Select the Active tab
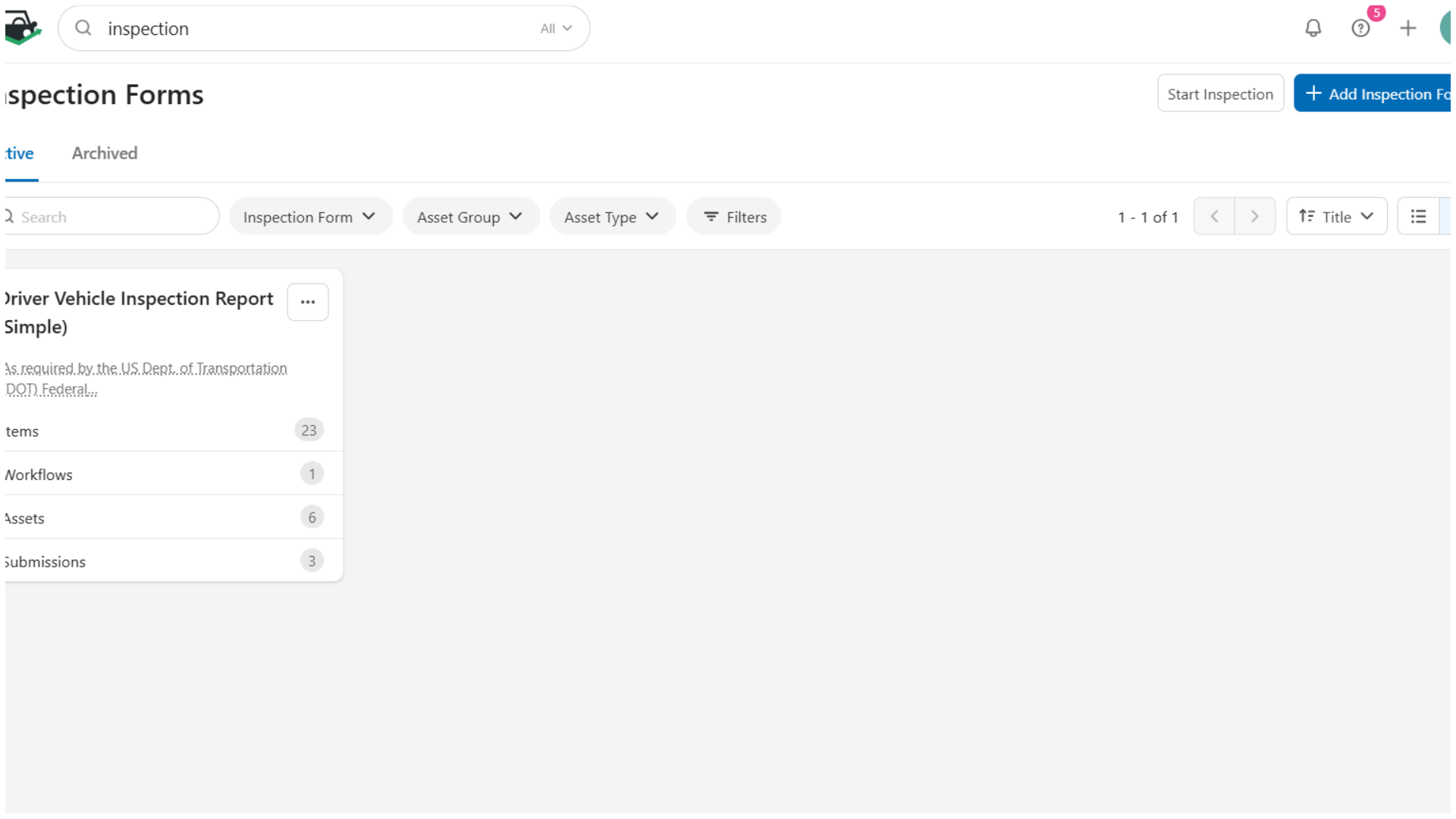Screen dimensions: 1456x819 tap(20, 153)
